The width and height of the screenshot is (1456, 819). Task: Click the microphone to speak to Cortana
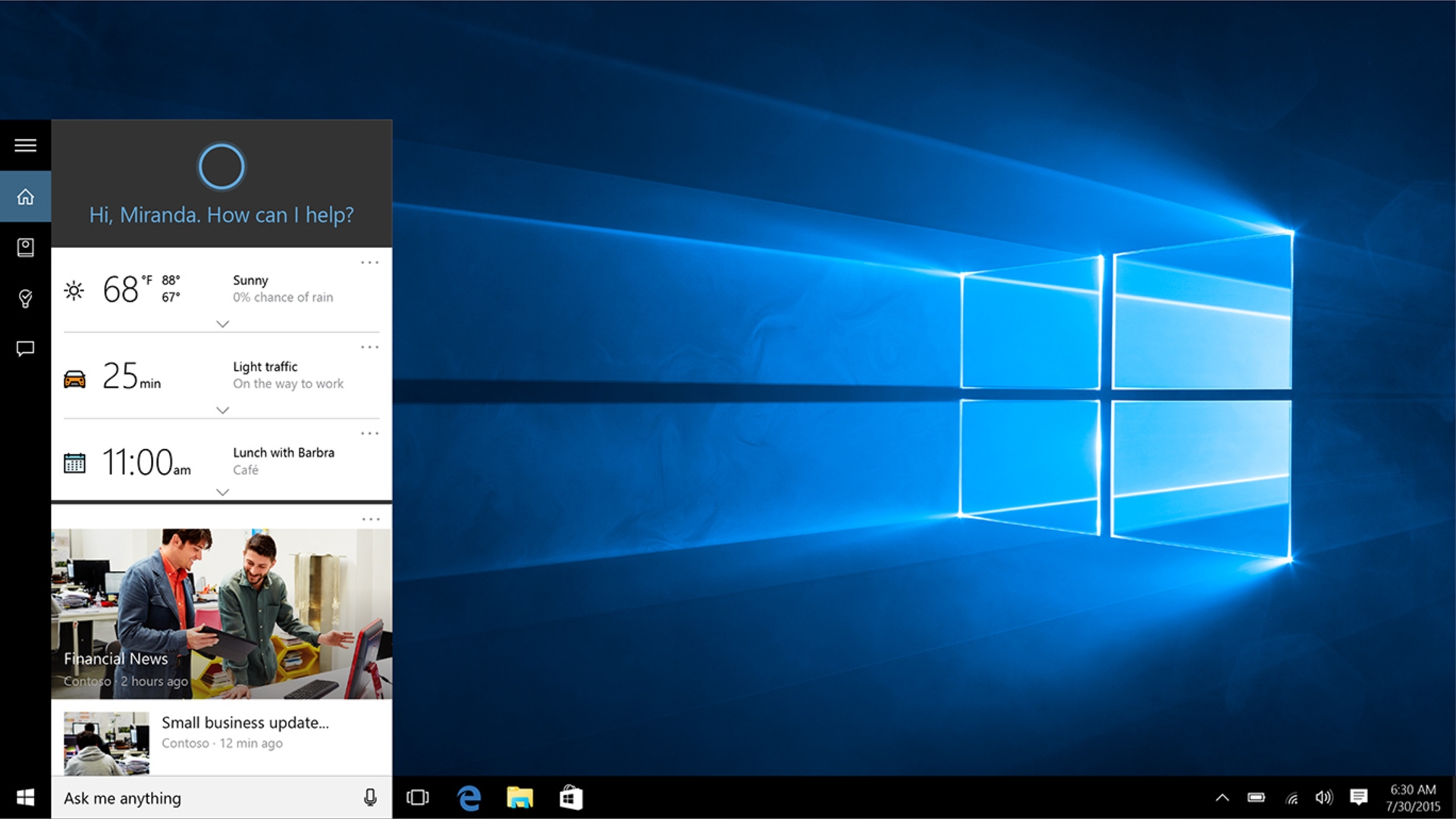pos(370,797)
